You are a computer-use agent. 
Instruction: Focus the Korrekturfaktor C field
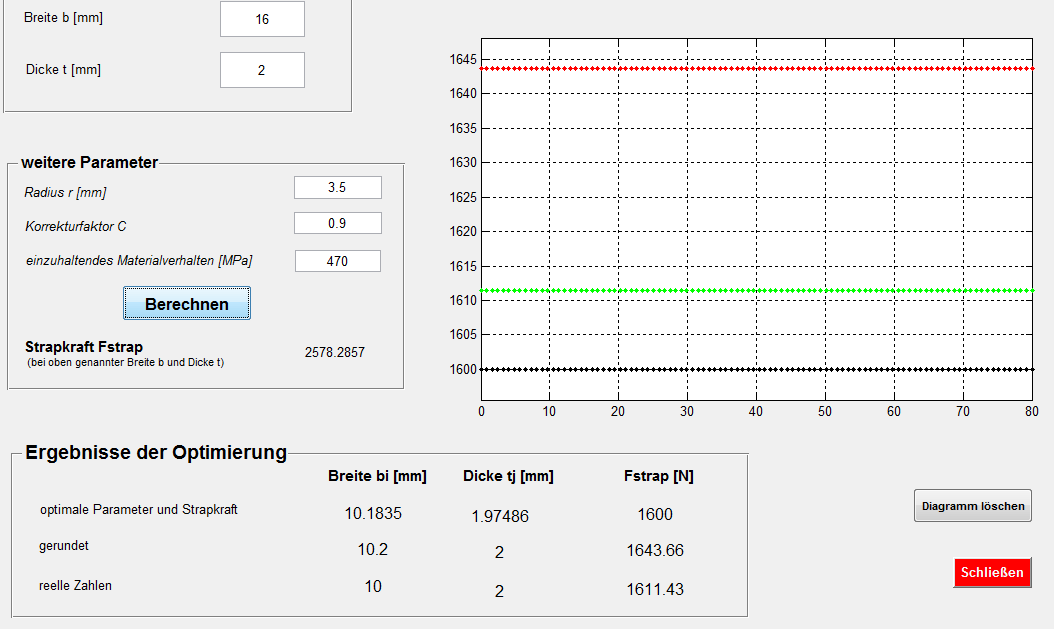337,224
